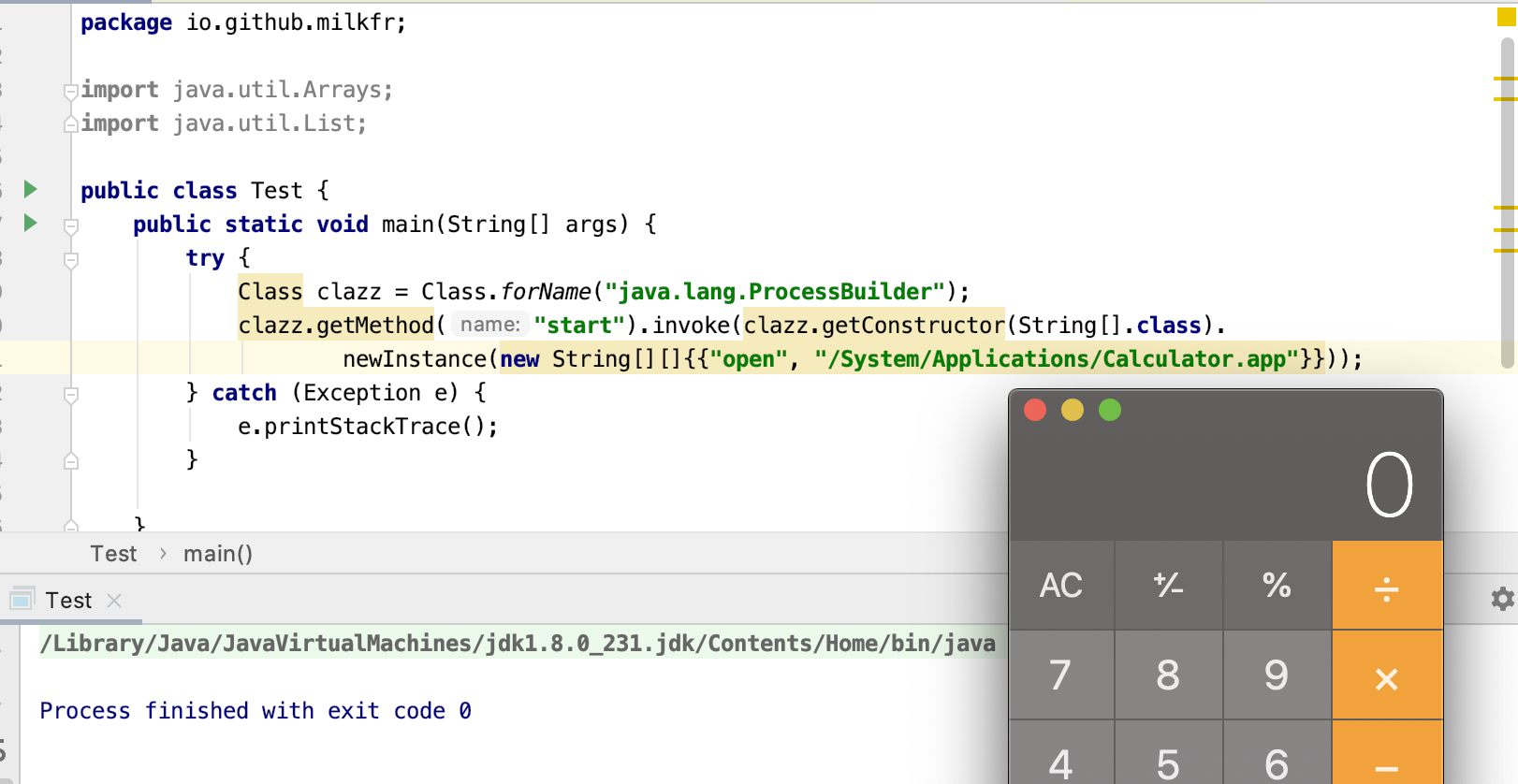The image size is (1518, 784).
Task: Click the "java.lang.ProcessBuilder" string literal
Action: (x=774, y=292)
